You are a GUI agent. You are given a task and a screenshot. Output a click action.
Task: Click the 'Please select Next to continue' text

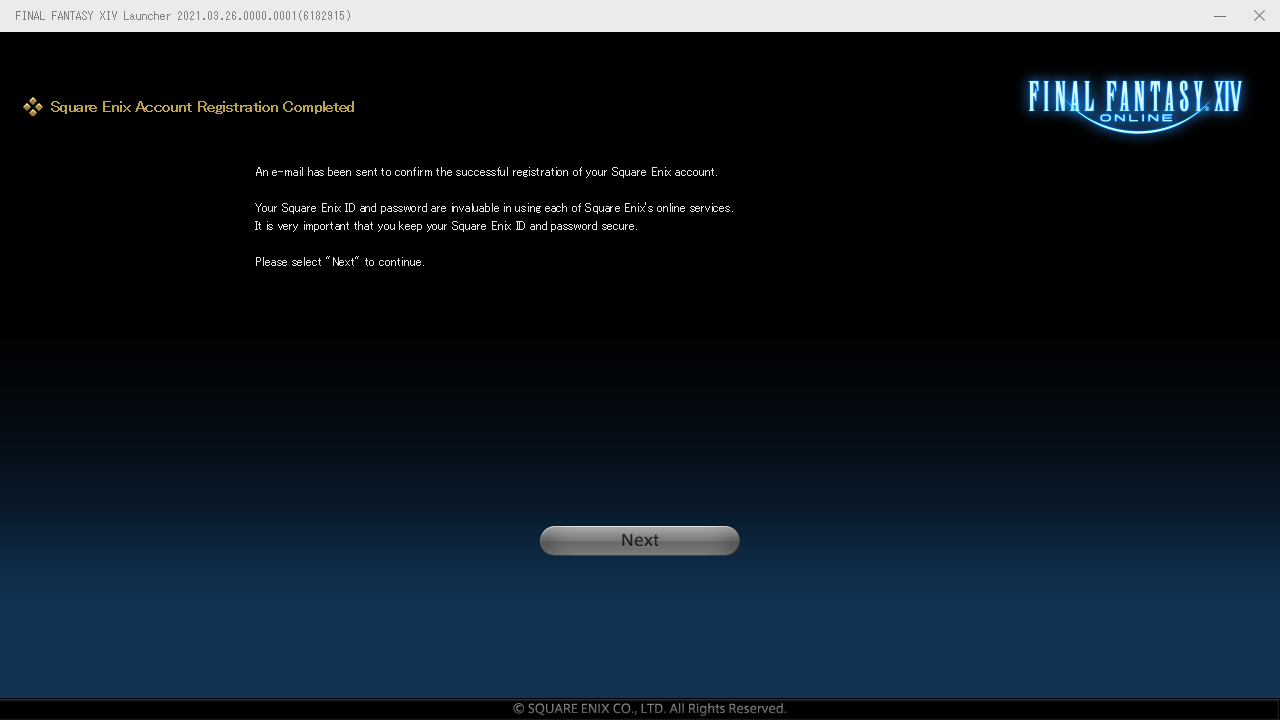340,261
